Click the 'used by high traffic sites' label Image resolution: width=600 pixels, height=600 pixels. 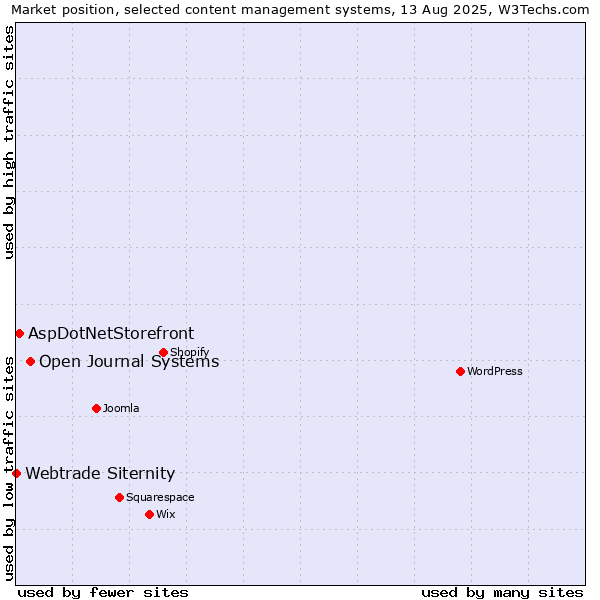click(x=9, y=142)
